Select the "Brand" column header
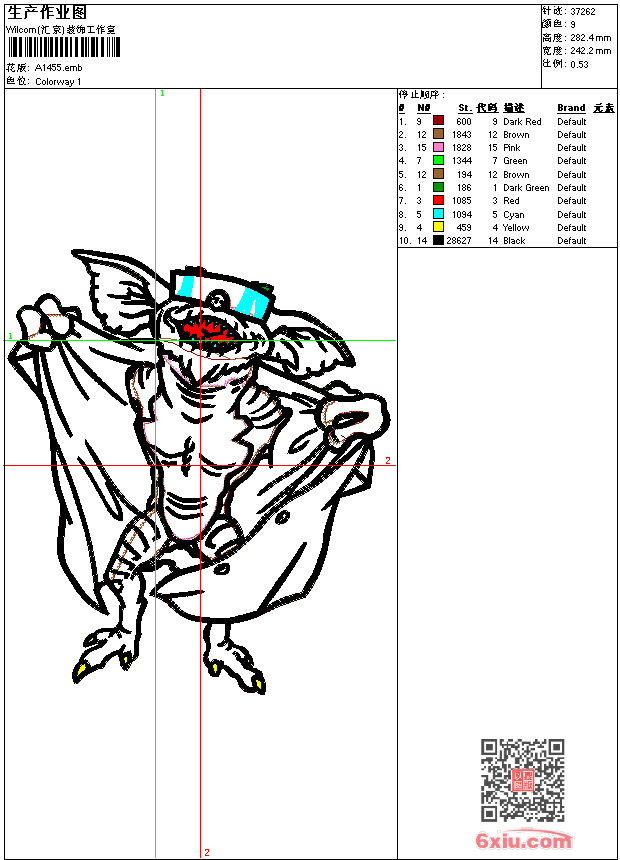This screenshot has height=860, width=620. (571, 108)
